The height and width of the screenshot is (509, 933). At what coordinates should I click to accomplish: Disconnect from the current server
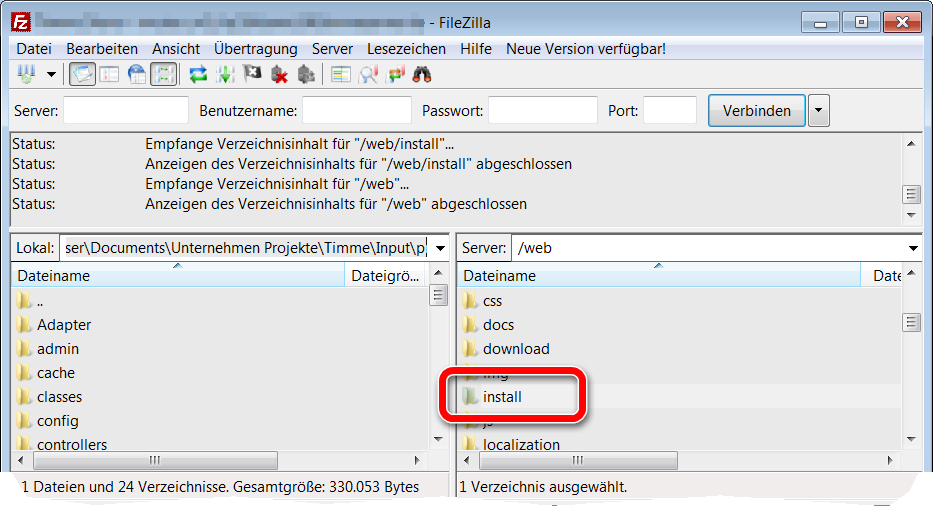tap(280, 74)
